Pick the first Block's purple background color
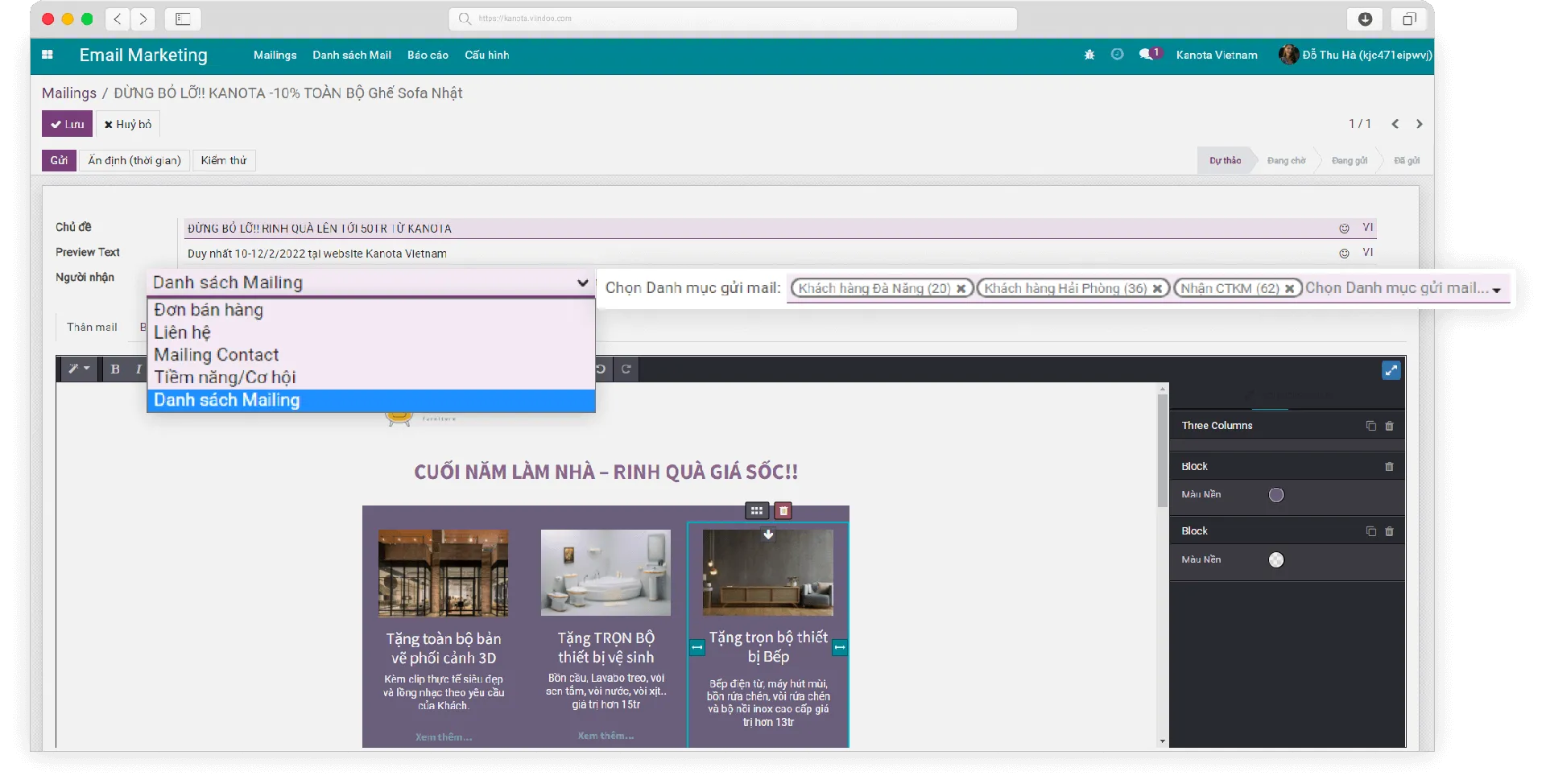 (x=1276, y=495)
